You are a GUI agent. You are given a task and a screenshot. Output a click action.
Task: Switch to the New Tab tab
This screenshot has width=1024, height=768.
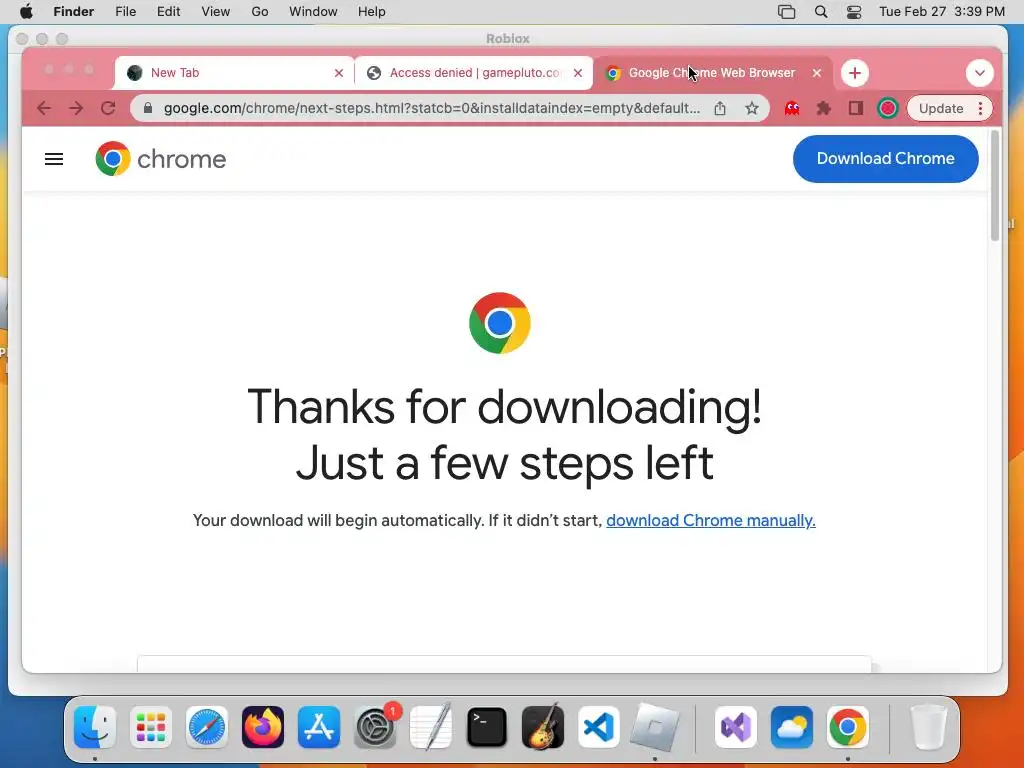tap(235, 73)
